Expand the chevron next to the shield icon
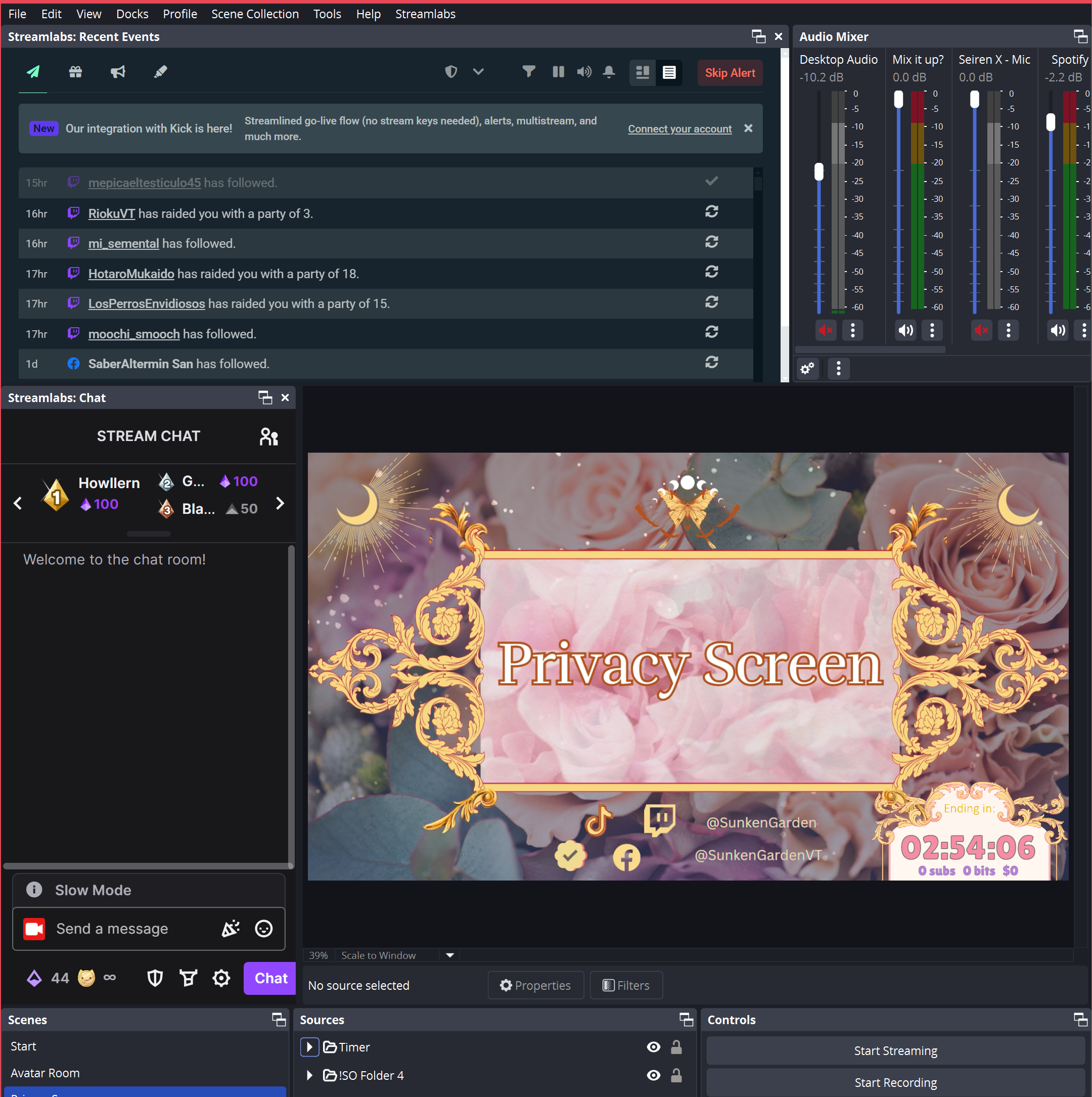The height and width of the screenshot is (1097, 1092). point(478,71)
